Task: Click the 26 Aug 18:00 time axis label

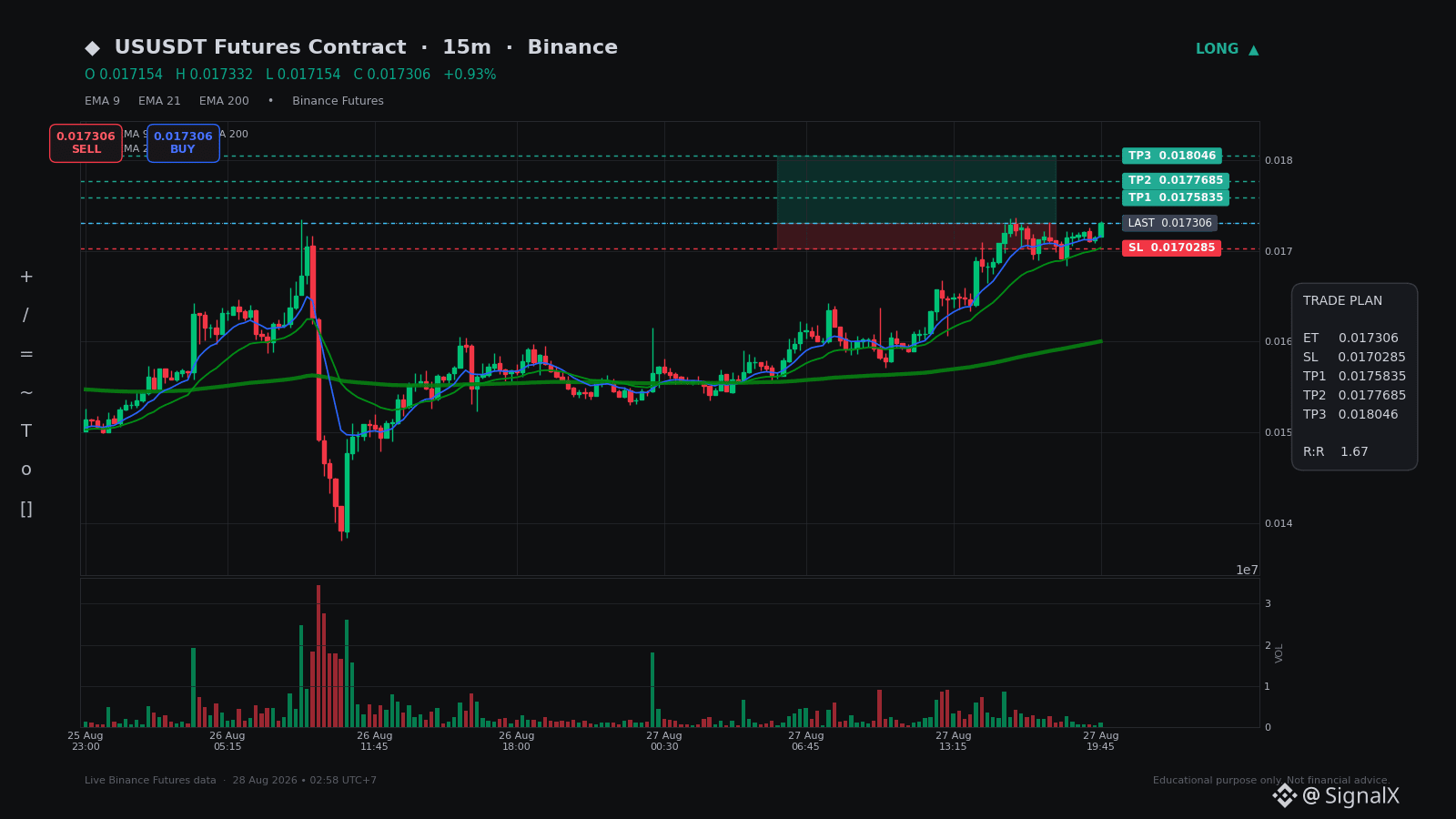Action: 517,741
